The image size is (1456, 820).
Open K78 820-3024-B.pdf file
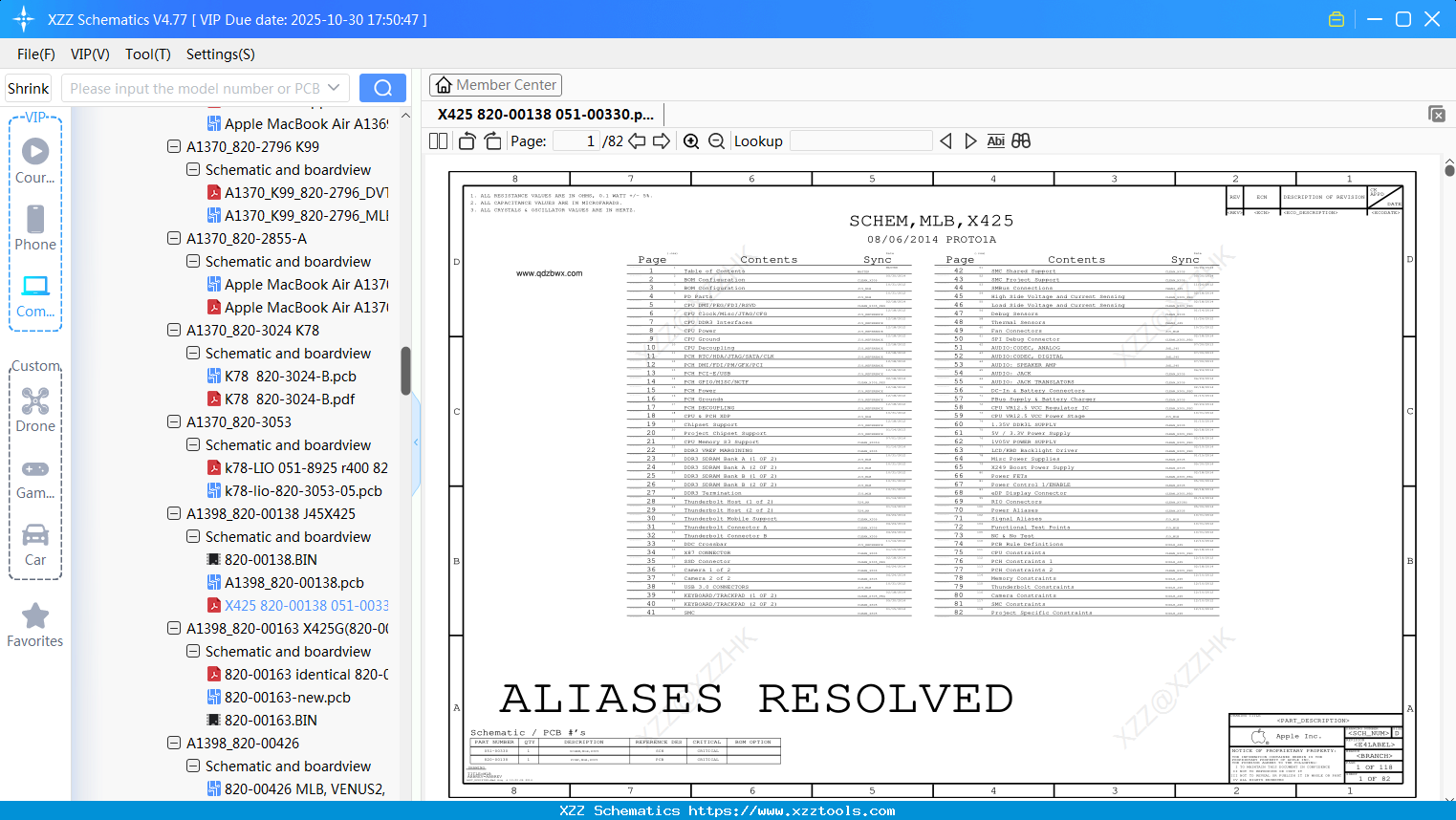coord(282,399)
